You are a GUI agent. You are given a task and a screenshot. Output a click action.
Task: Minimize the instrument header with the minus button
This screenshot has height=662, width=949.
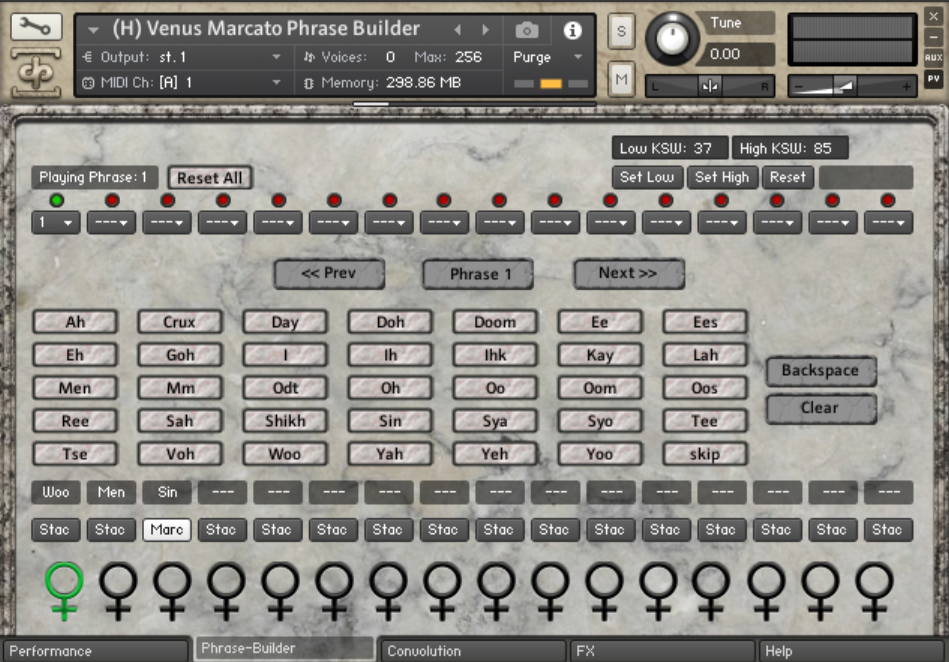click(933, 36)
